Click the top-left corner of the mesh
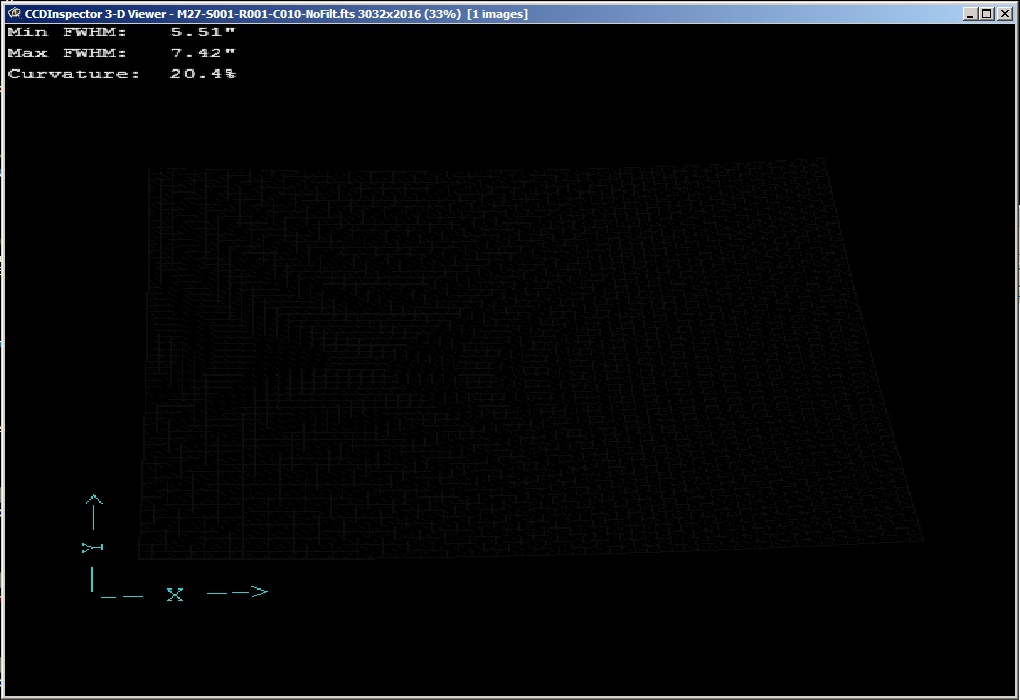This screenshot has width=1020, height=700. coord(150,170)
